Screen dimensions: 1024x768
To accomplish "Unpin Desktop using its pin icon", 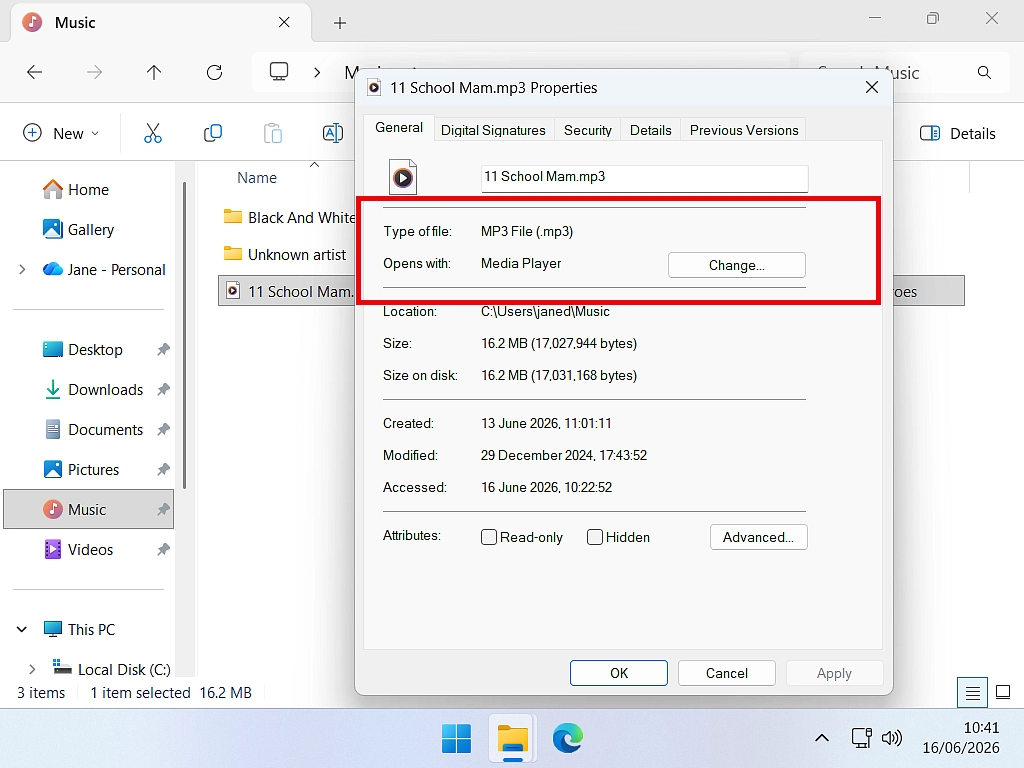I will click(x=163, y=349).
